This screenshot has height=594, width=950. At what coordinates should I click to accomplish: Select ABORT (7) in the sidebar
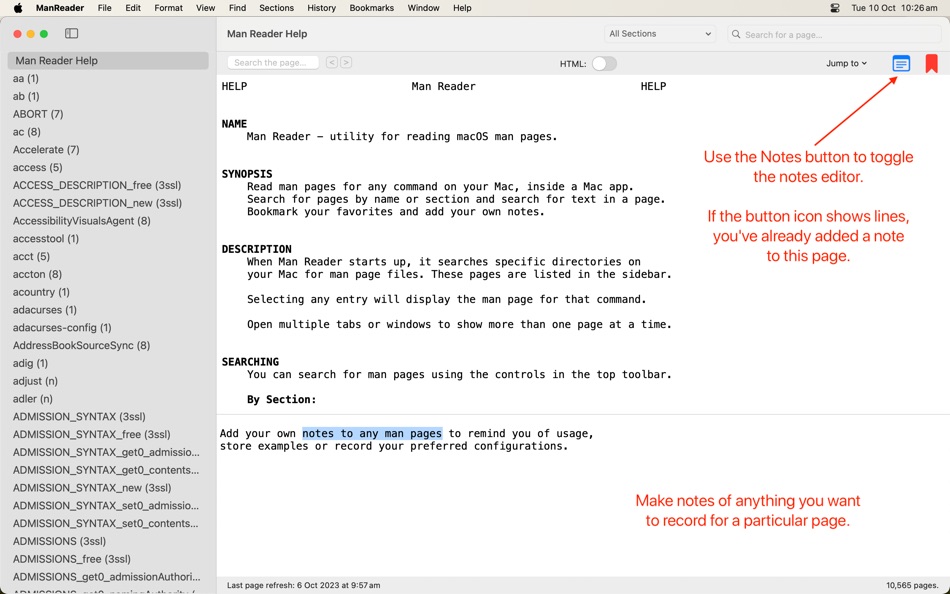pos(108,114)
